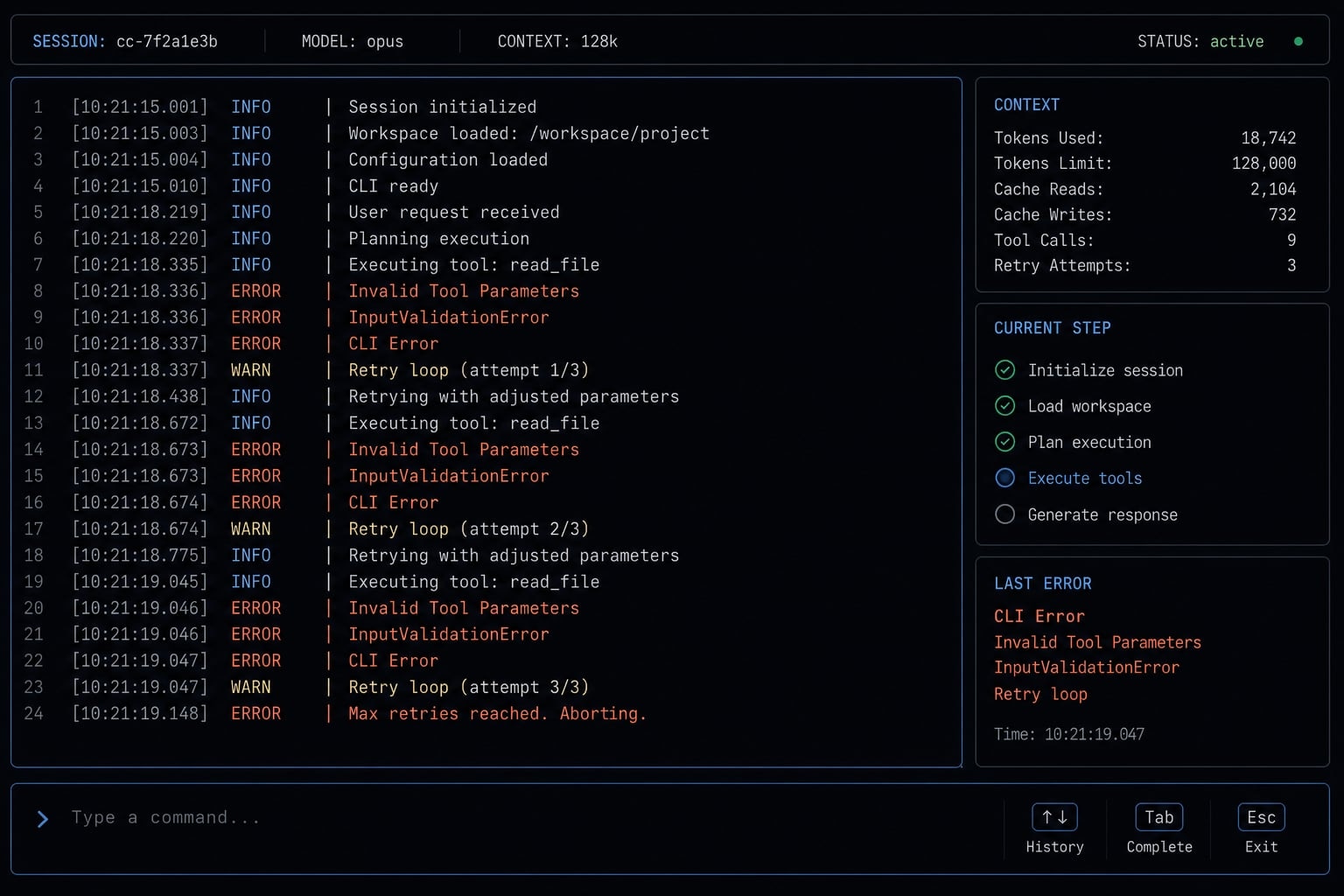Viewport: 1344px width, 896px height.
Task: Click the Load workspace checkmark icon
Action: pos(1005,406)
